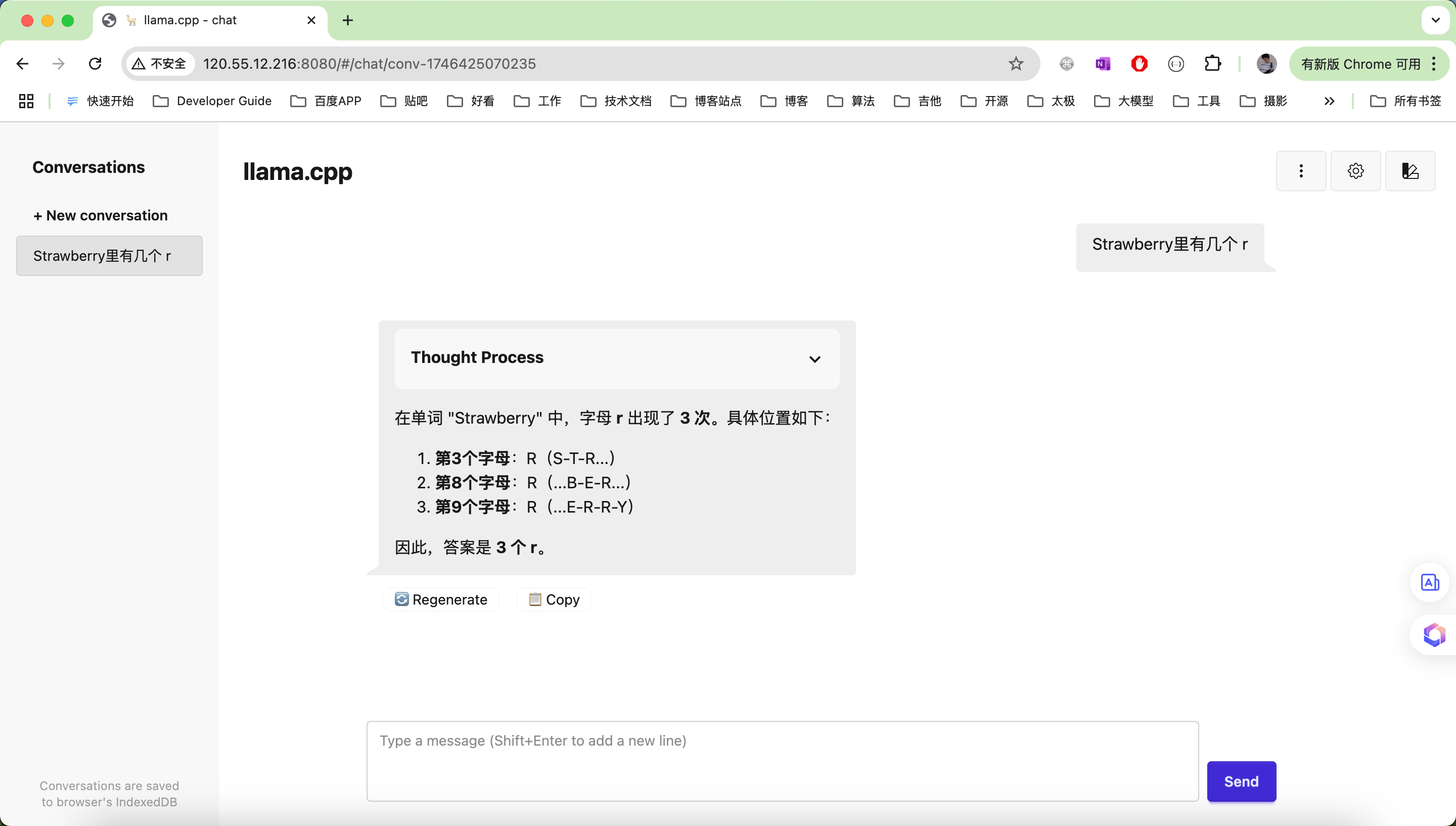1456x826 pixels.
Task: Click the hexagon assistant floating icon
Action: coord(1434,635)
